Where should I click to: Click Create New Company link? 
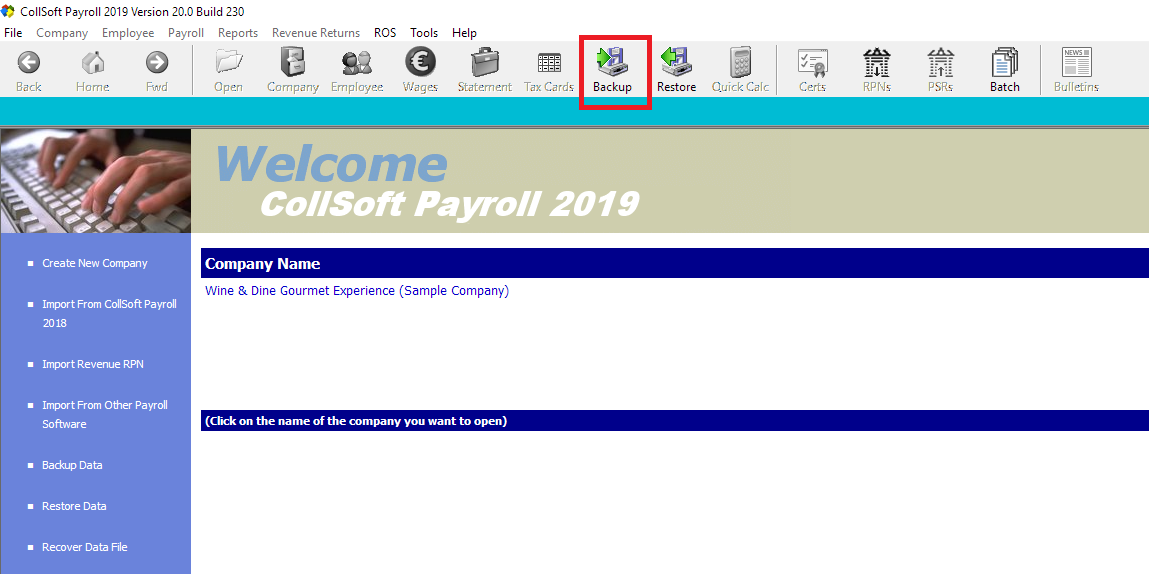click(94, 263)
